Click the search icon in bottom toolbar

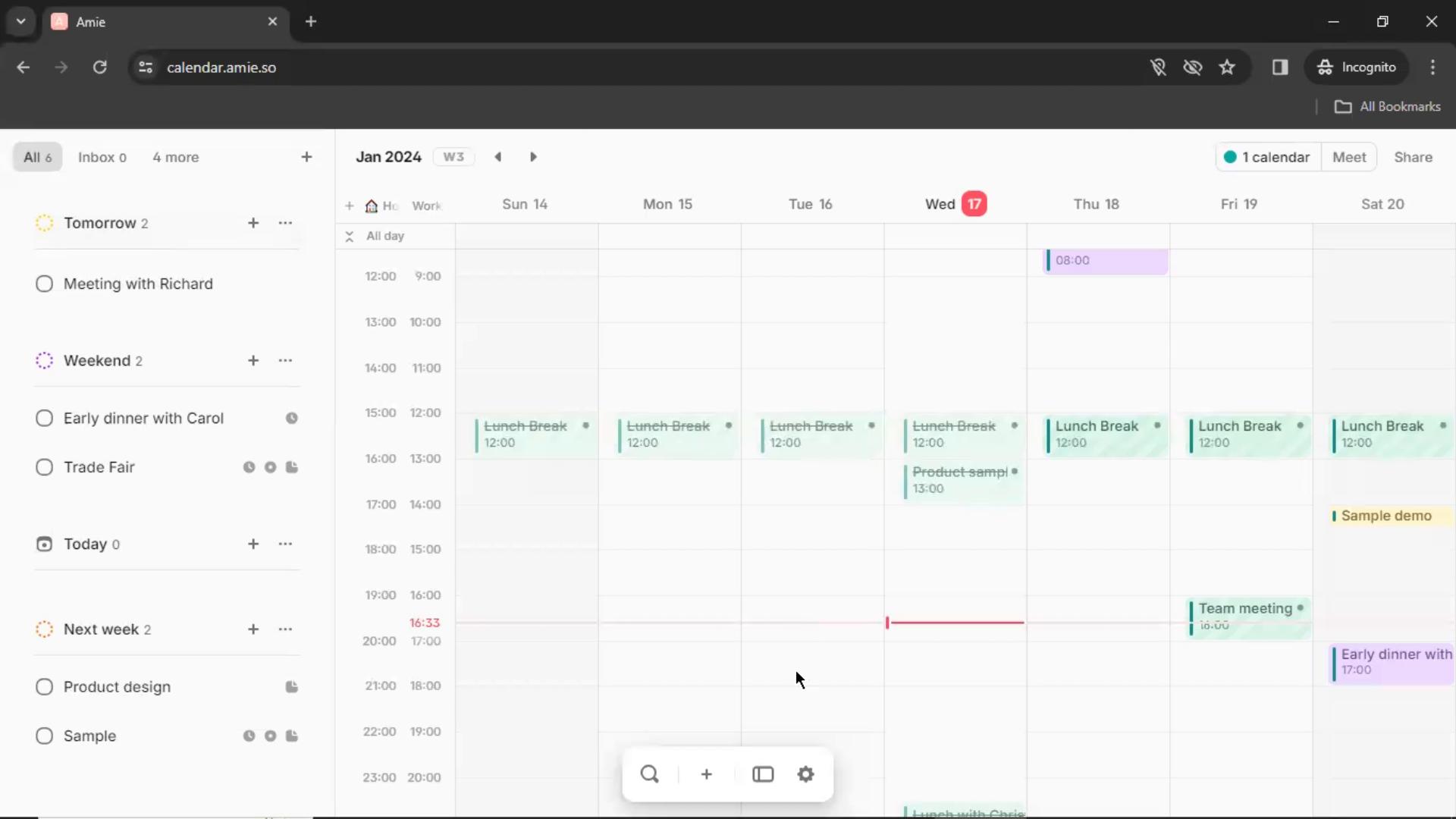(x=650, y=774)
